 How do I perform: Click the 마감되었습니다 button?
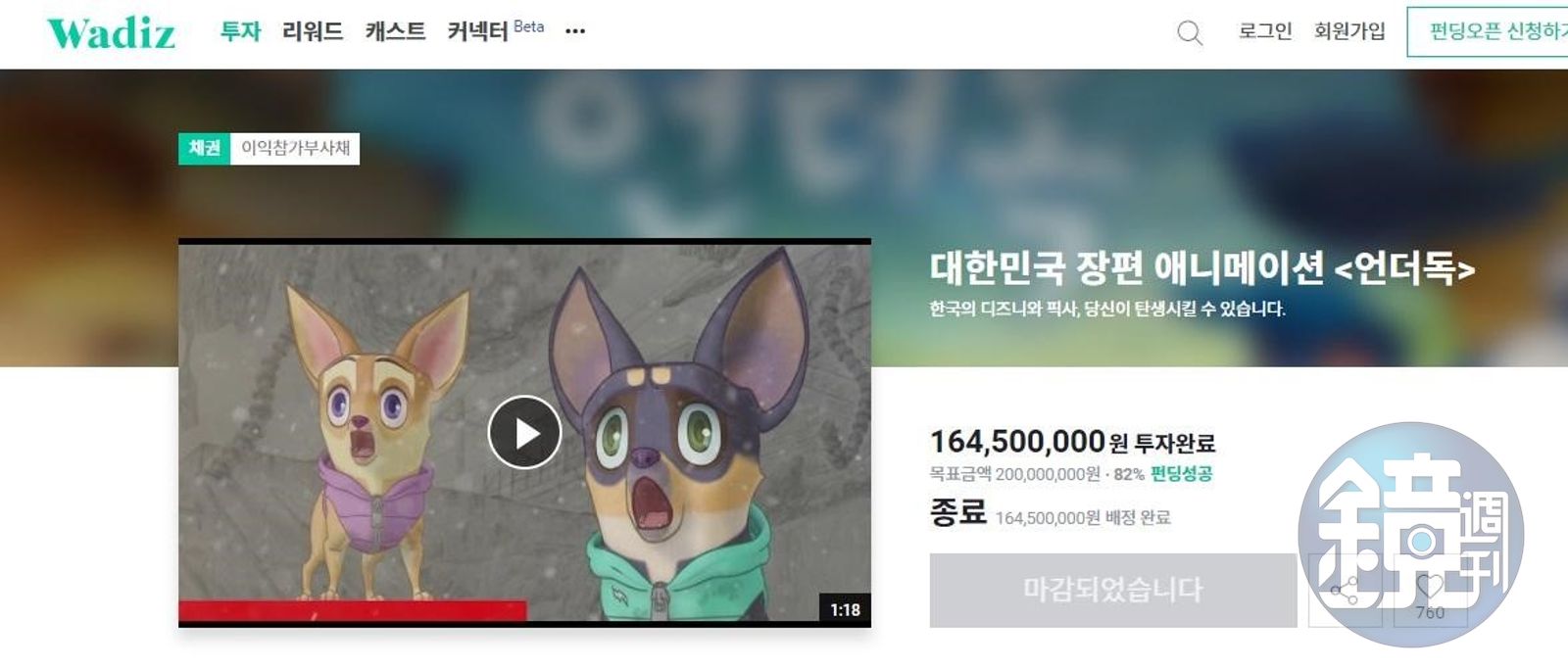[x=1113, y=591]
